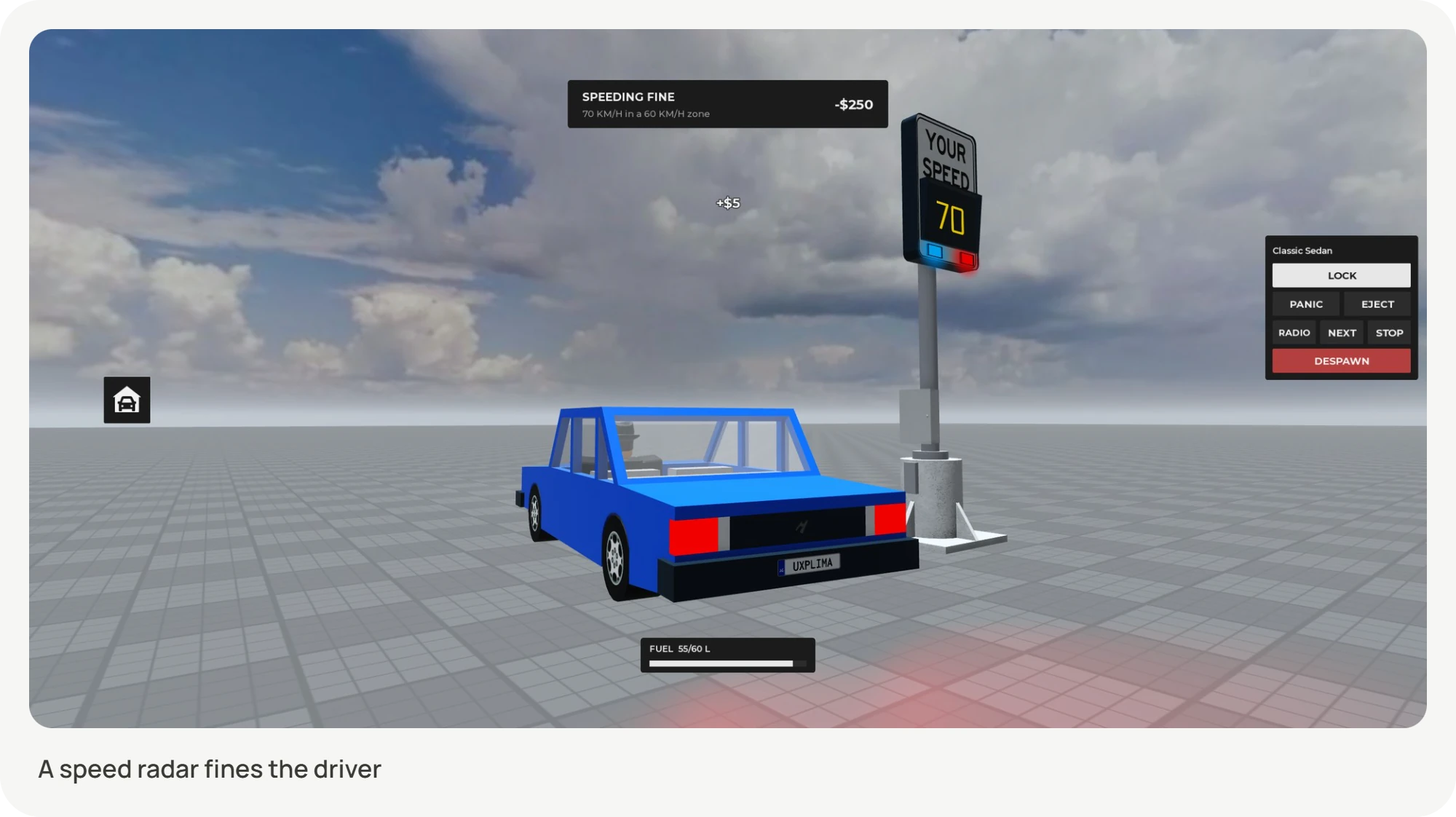Click the UXPLIMA license plate
The height and width of the screenshot is (817, 1456).
pos(809,564)
